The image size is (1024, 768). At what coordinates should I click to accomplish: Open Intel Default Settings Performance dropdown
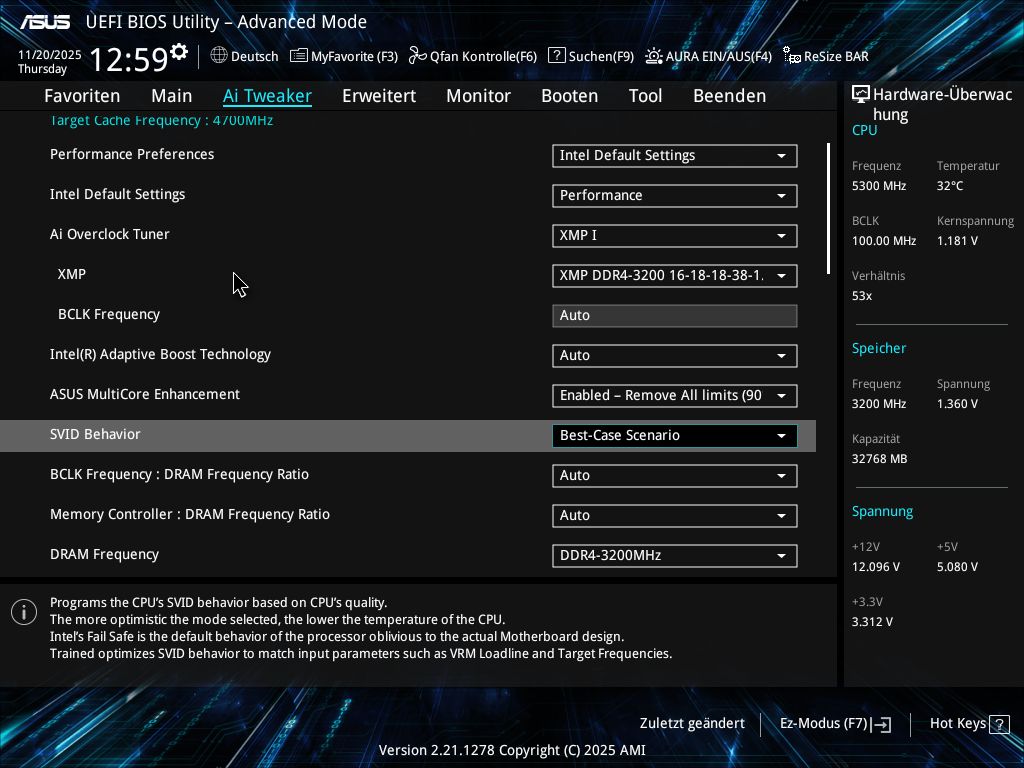click(675, 195)
